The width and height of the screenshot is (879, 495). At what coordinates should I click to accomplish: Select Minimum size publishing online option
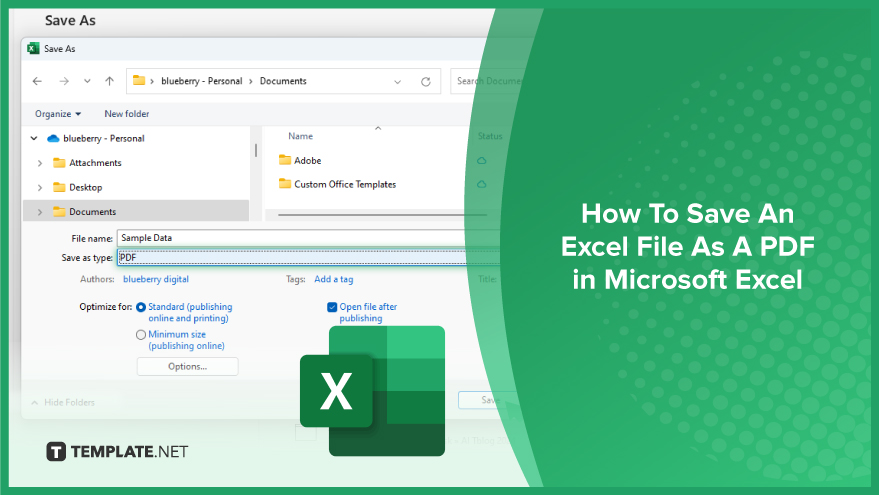[141, 335]
